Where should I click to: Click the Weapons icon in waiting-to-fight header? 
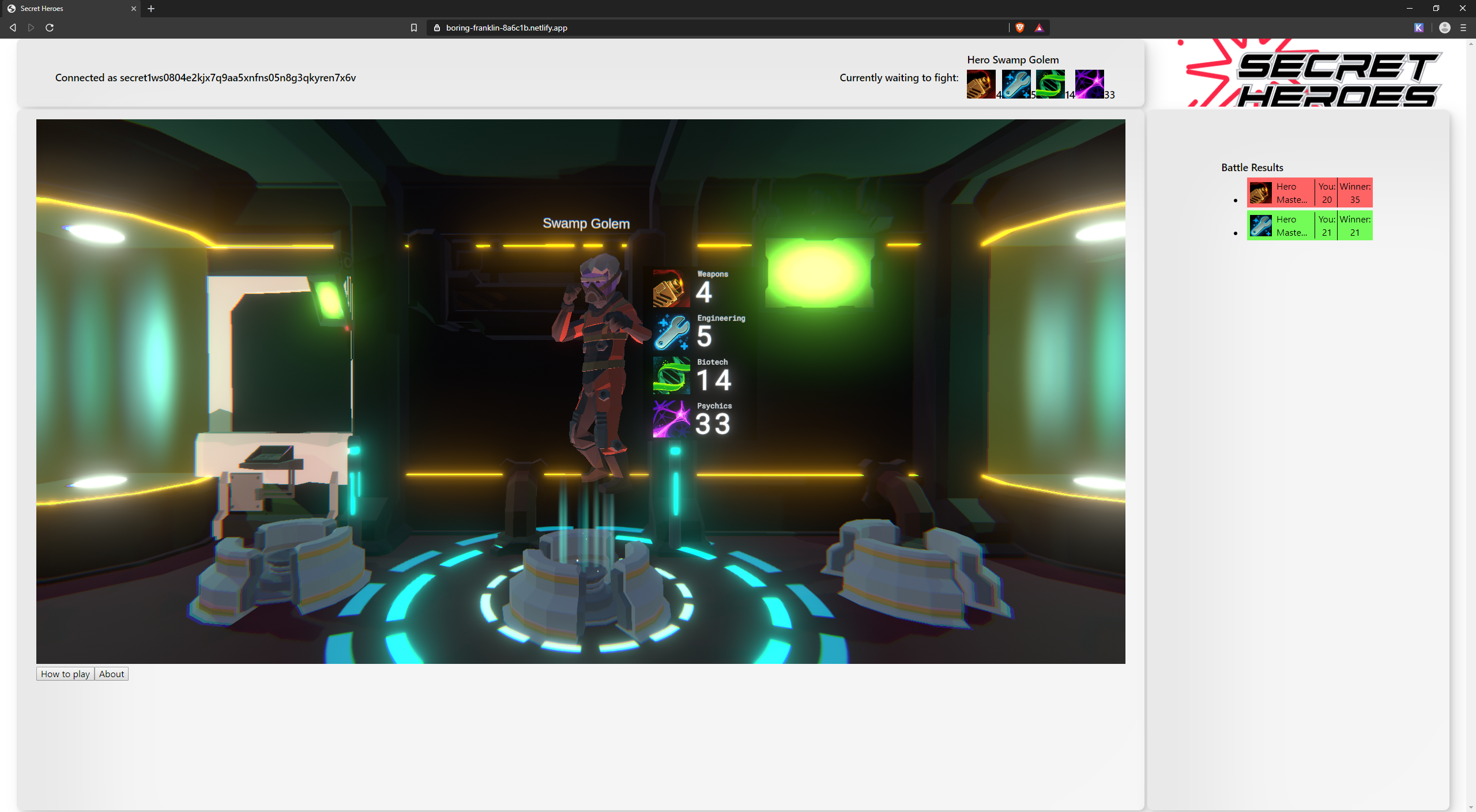(x=981, y=84)
